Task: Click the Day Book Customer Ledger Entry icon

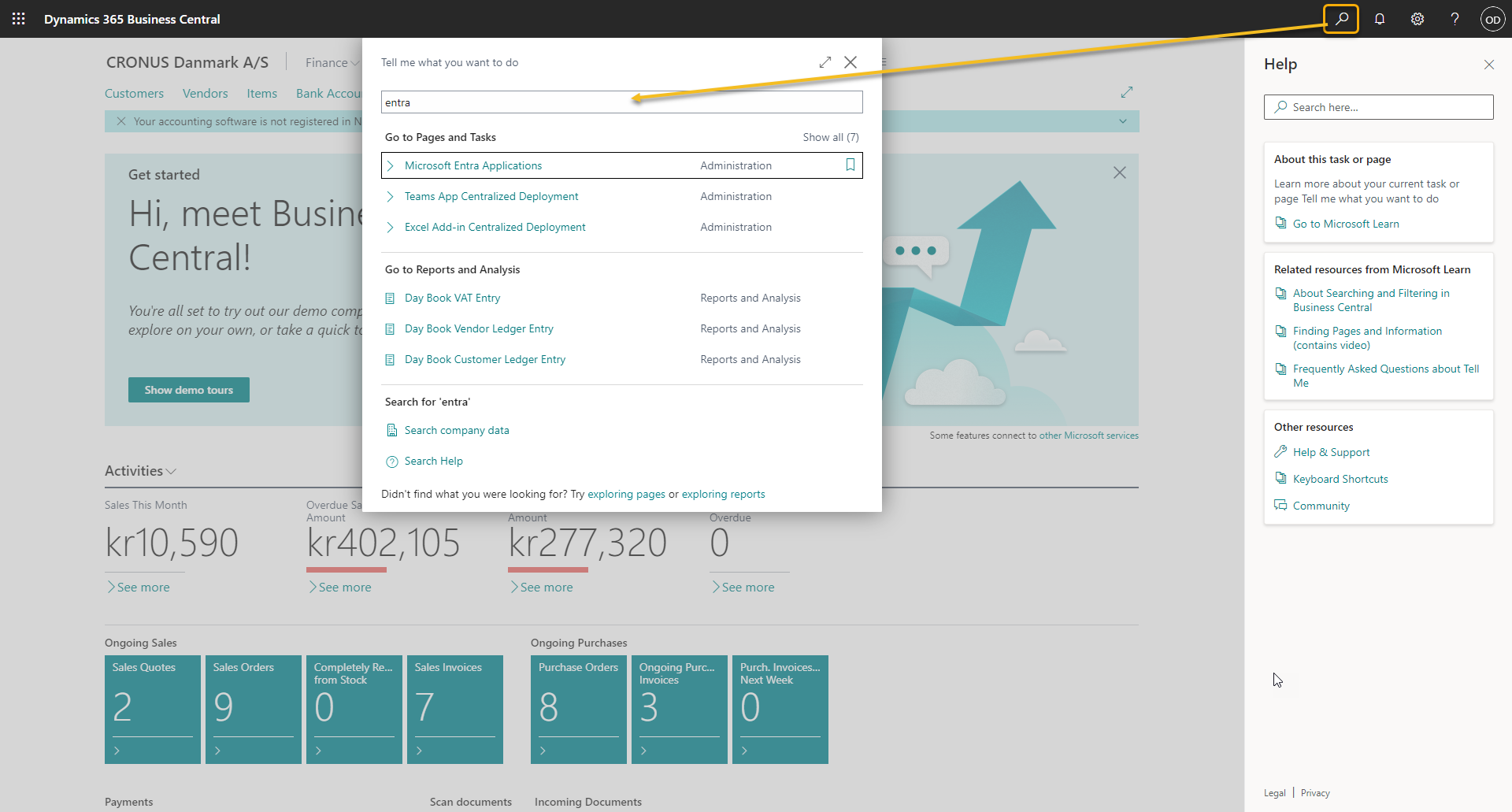Action: (390, 360)
